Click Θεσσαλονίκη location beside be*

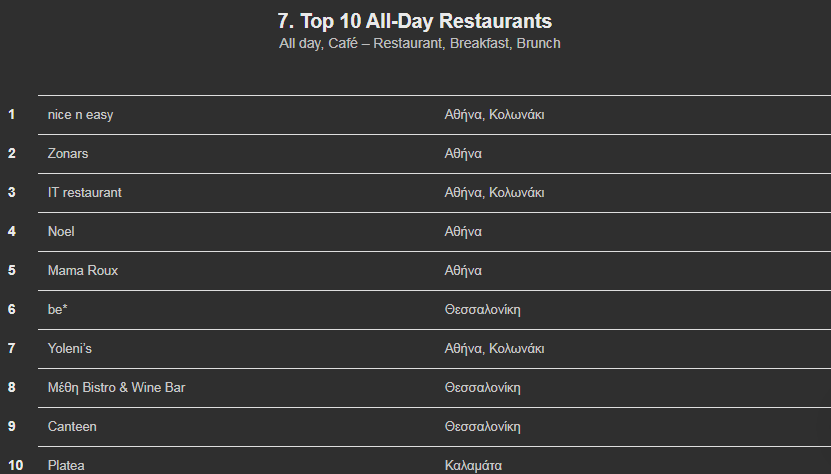pos(482,310)
